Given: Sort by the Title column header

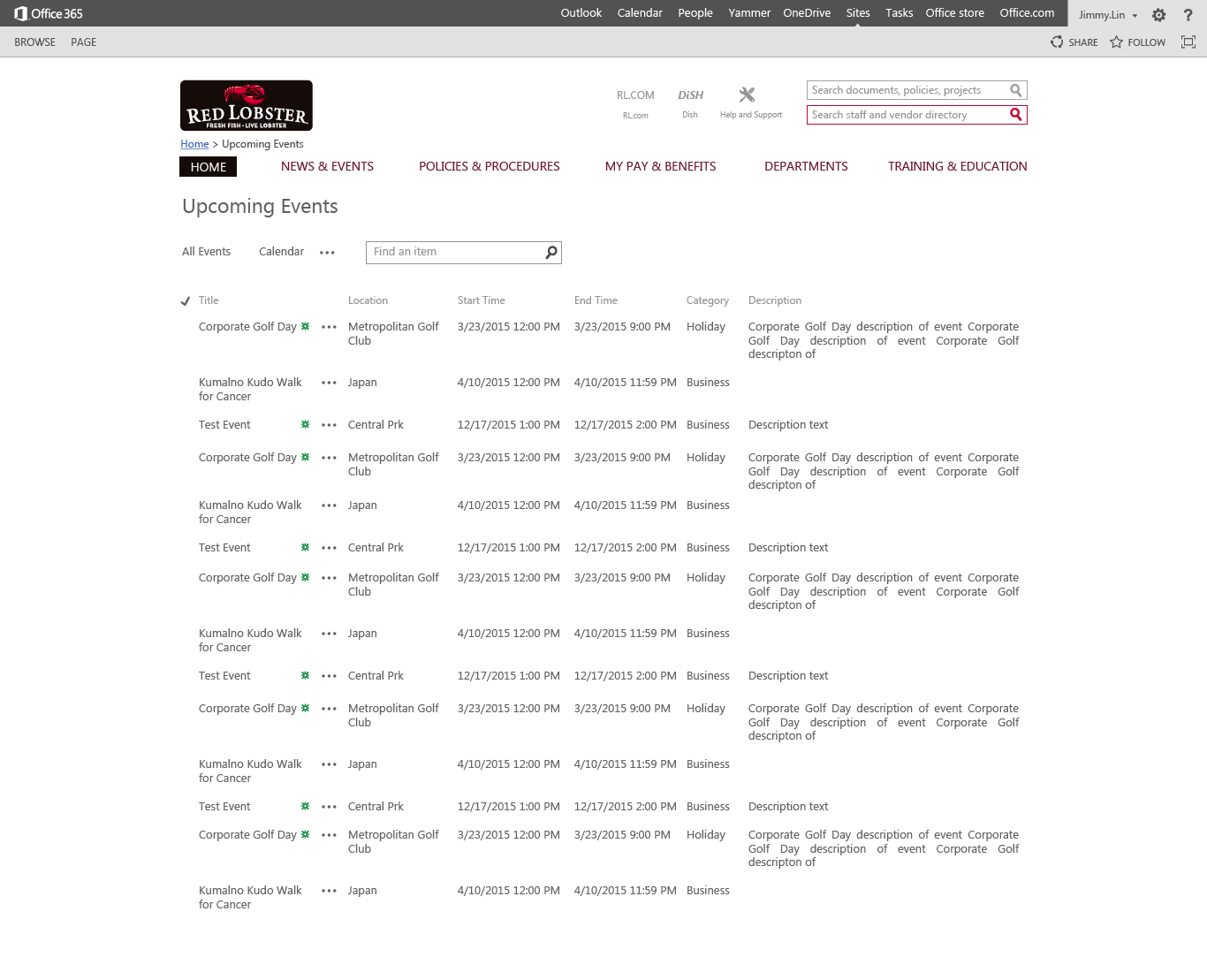Looking at the screenshot, I should (x=209, y=300).
